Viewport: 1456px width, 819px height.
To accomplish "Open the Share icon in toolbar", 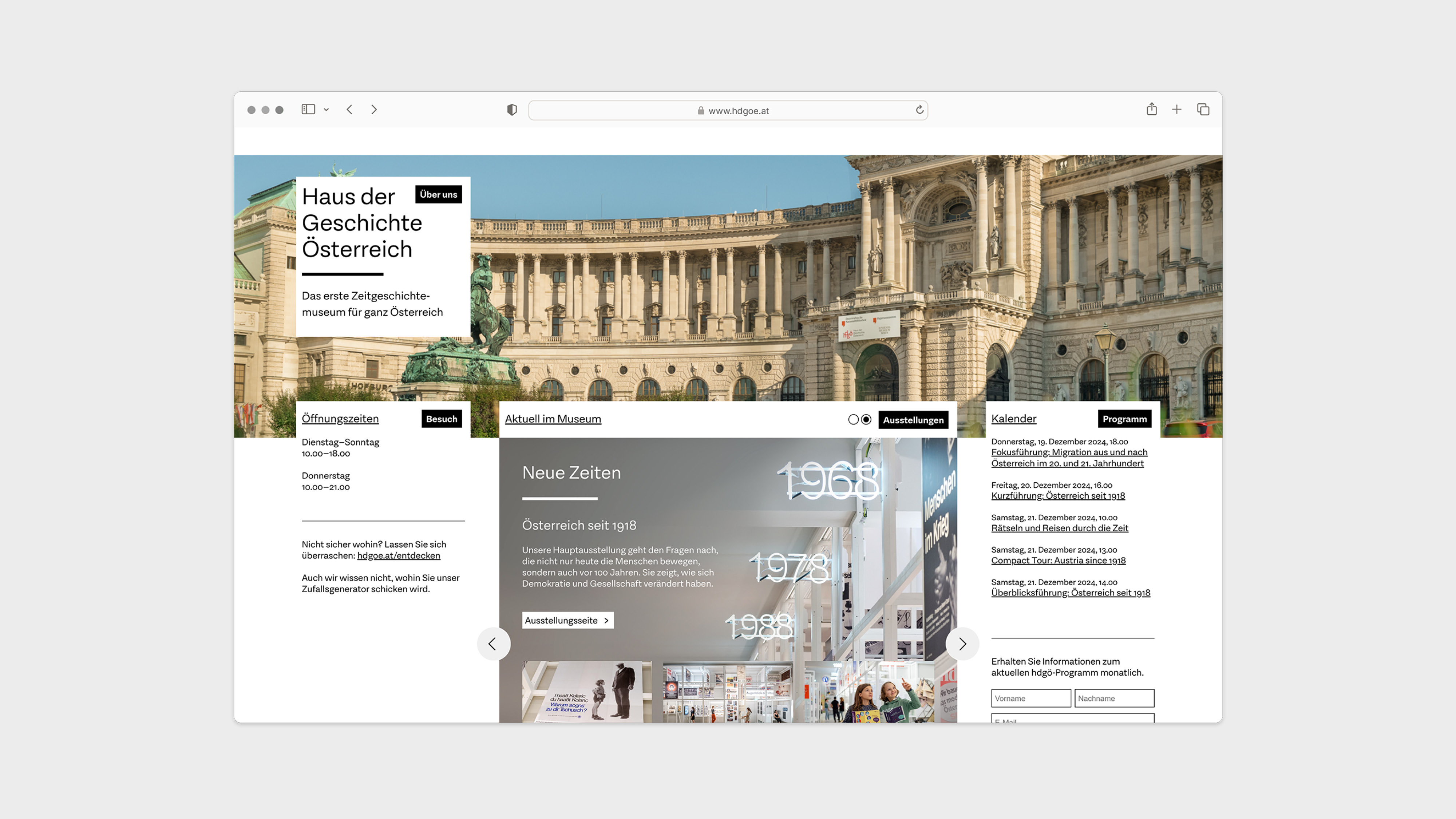I will [1151, 108].
